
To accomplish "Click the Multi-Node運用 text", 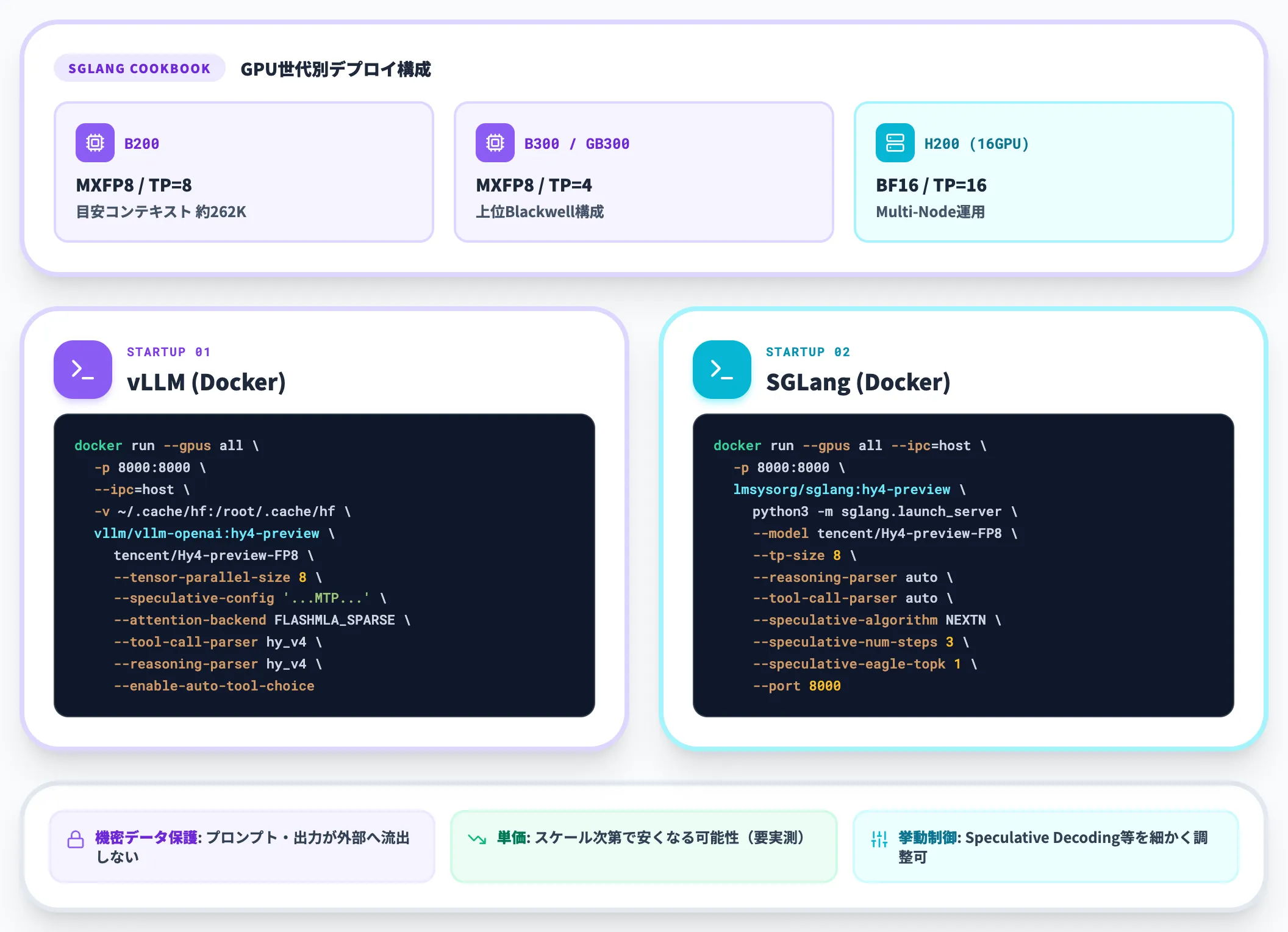I will (x=931, y=212).
